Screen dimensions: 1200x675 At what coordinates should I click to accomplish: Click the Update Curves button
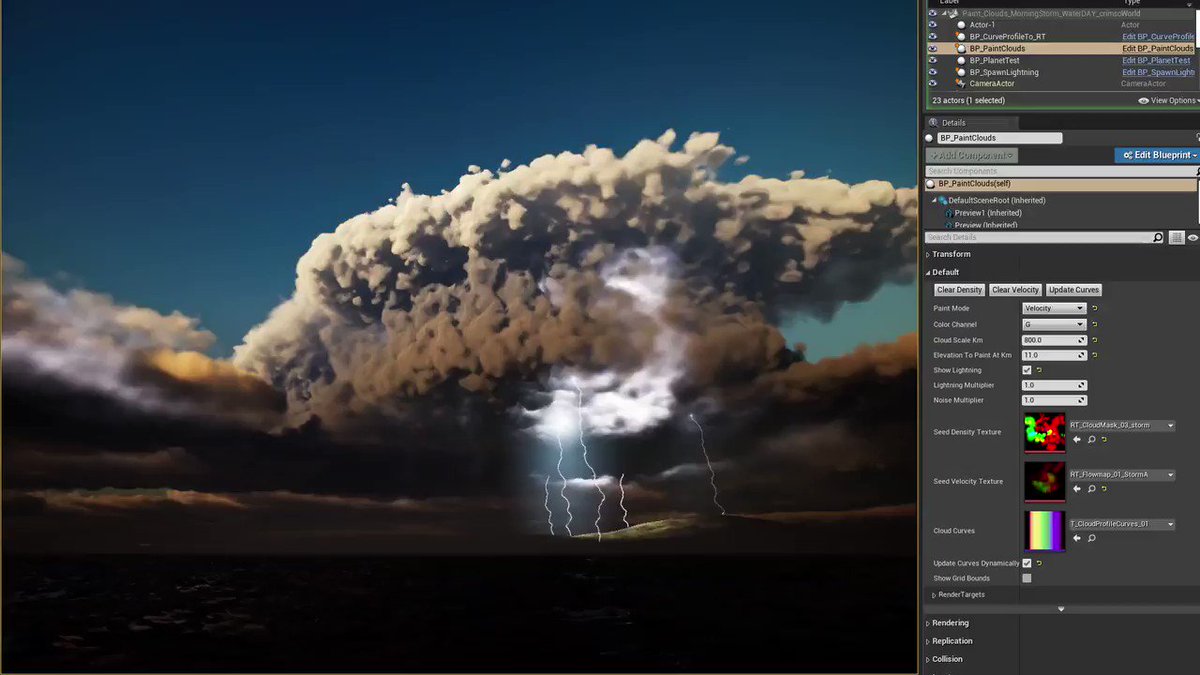click(1074, 290)
